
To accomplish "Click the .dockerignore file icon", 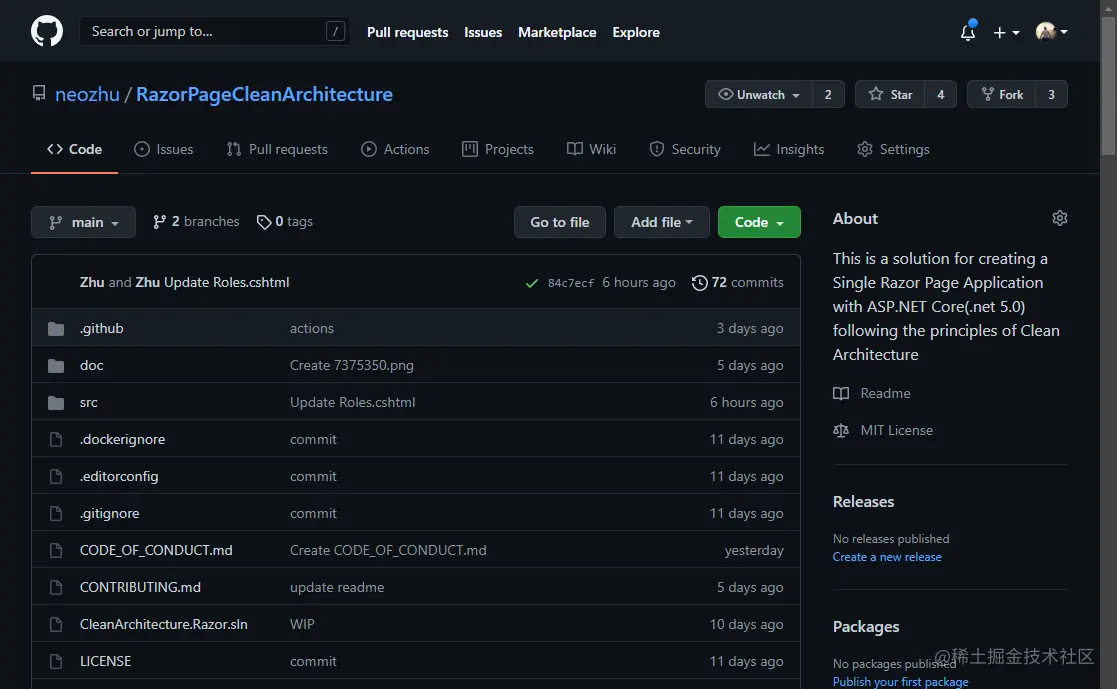I will click(x=56, y=440).
